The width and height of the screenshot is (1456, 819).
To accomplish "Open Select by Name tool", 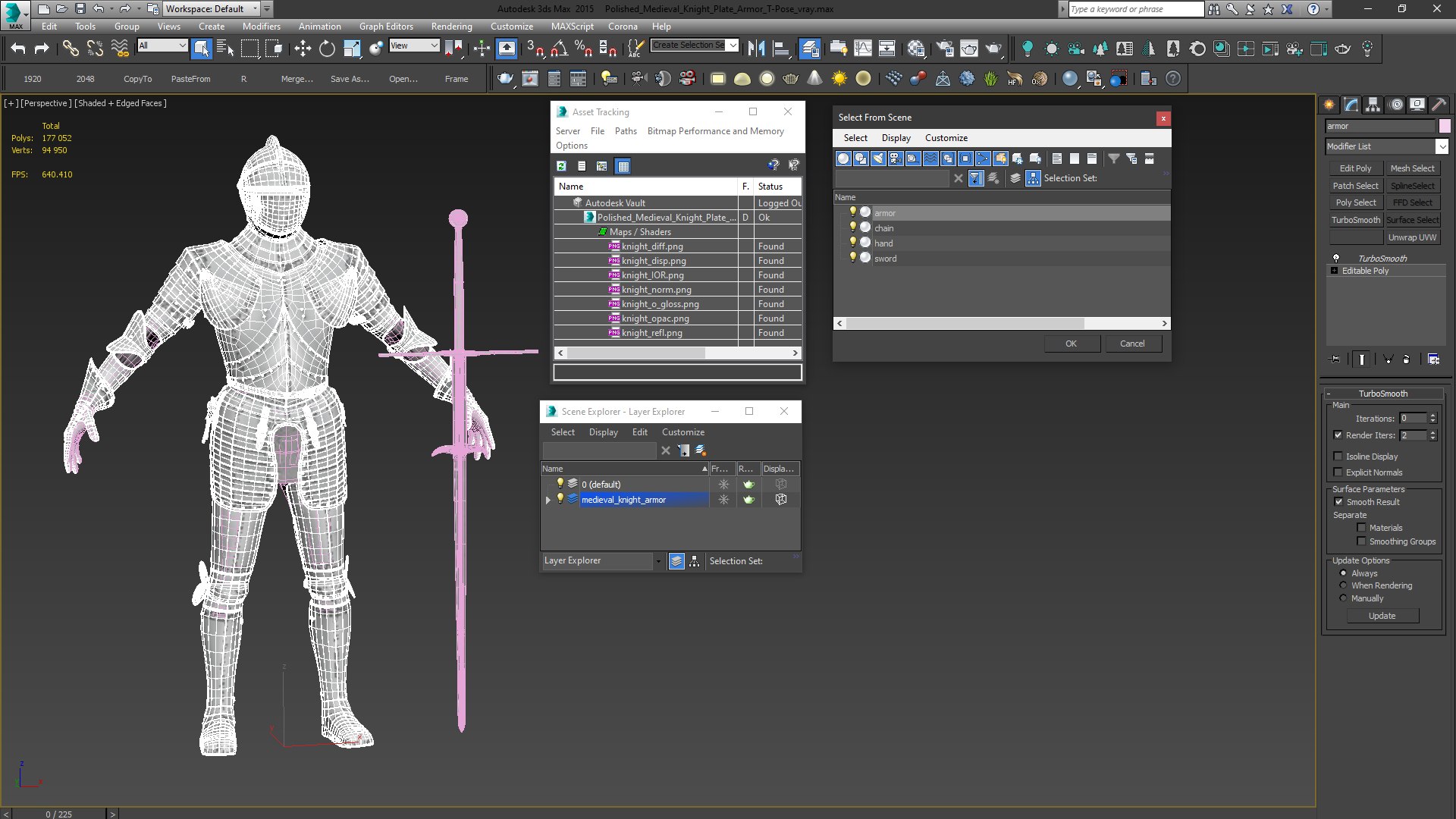I will [225, 49].
